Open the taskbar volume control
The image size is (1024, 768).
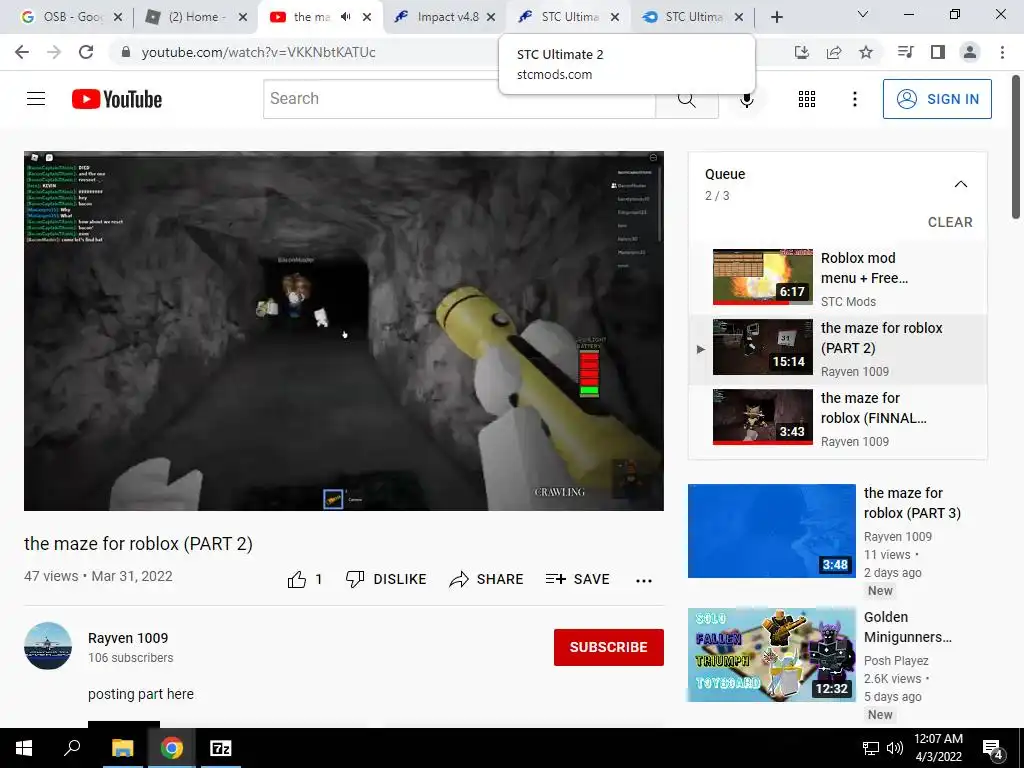coord(895,748)
